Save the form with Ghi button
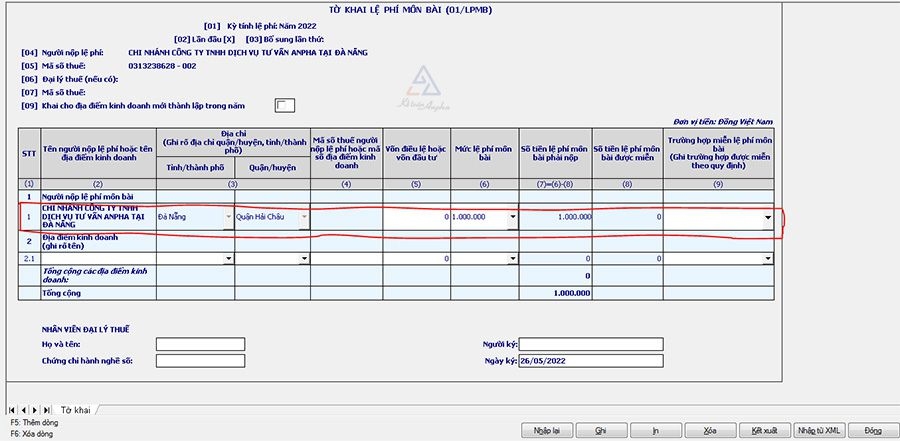Screen dimensions: 900x441 pos(601,430)
